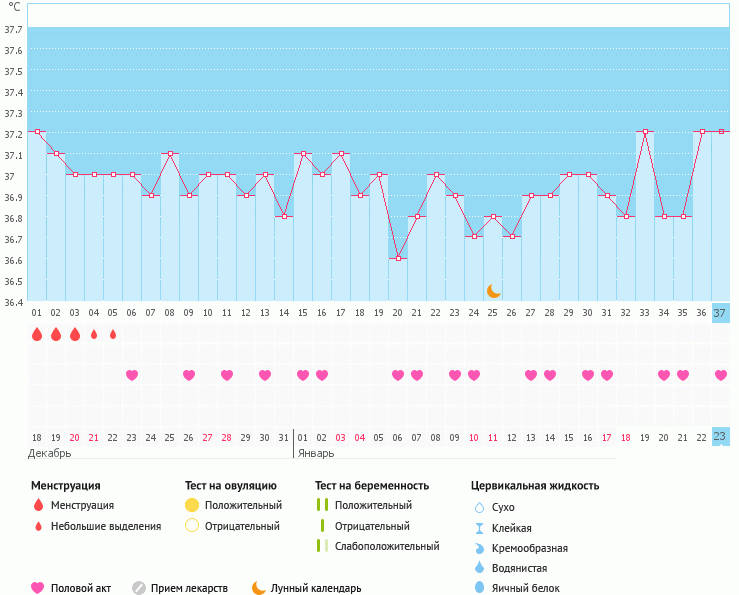Click the Слабоположительный legend label
Screen dimensions: 739x595
(387, 546)
